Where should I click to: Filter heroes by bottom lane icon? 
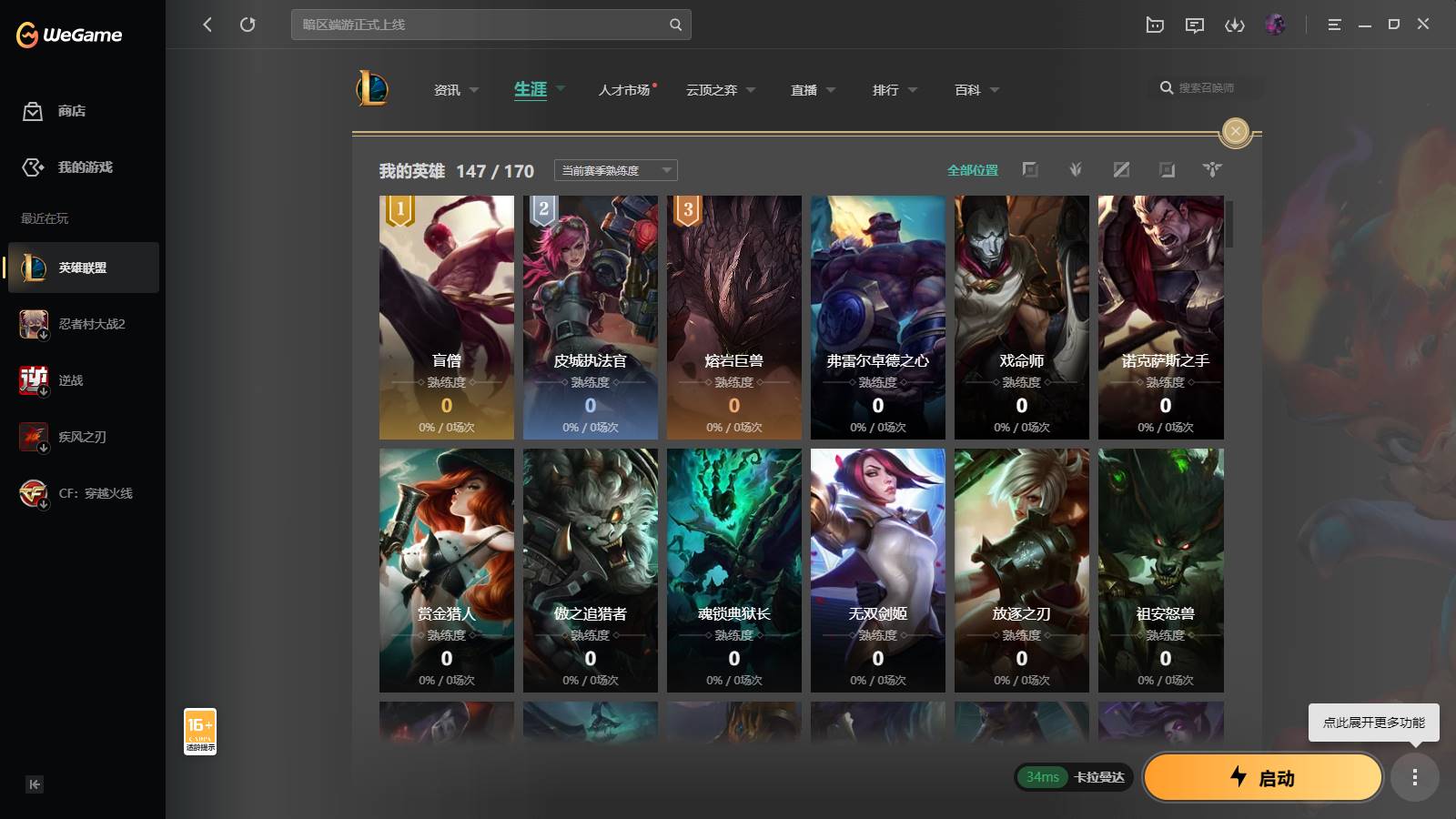1167,169
